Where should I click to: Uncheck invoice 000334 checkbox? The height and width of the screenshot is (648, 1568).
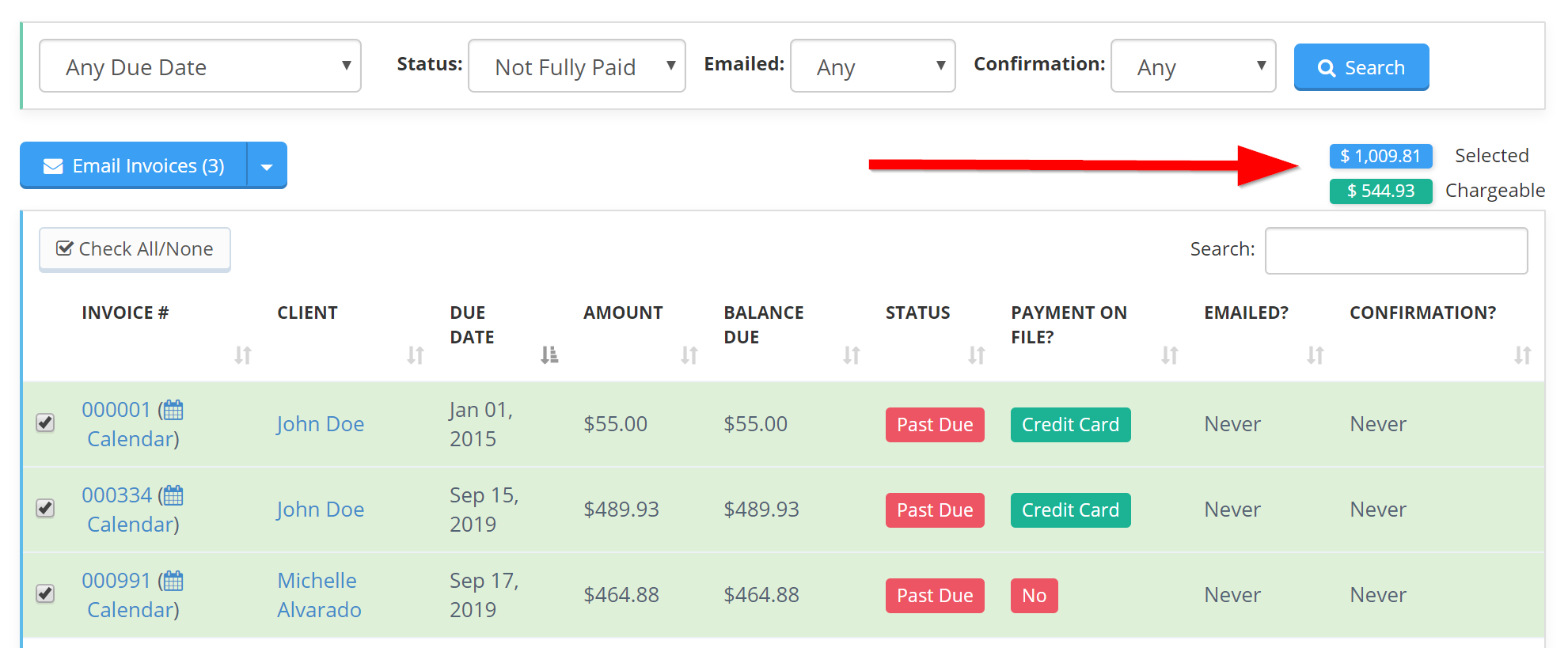(45, 508)
